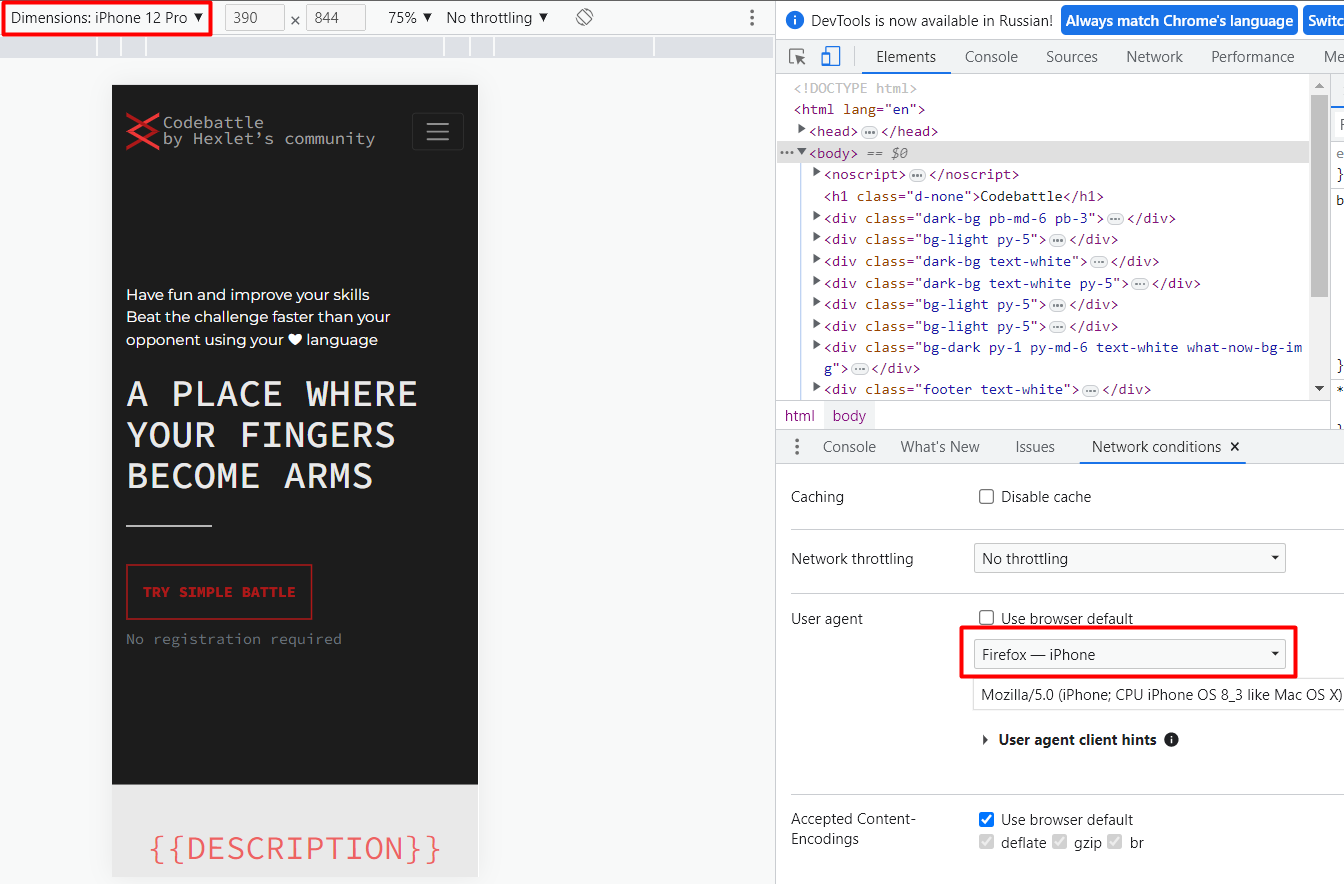This screenshot has height=884, width=1344.
Task: Open the Dimensions iPhone 12 Pro dropdown
Action: 107,18
